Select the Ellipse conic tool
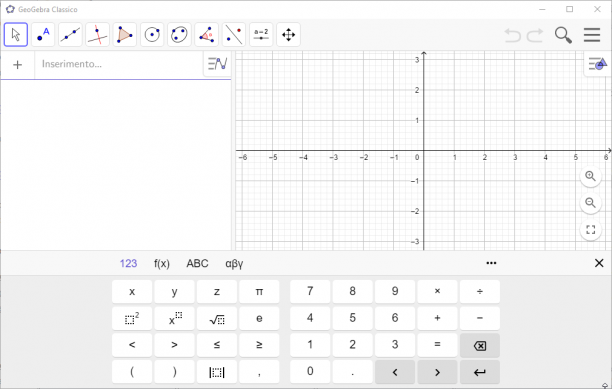 [x=179, y=35]
